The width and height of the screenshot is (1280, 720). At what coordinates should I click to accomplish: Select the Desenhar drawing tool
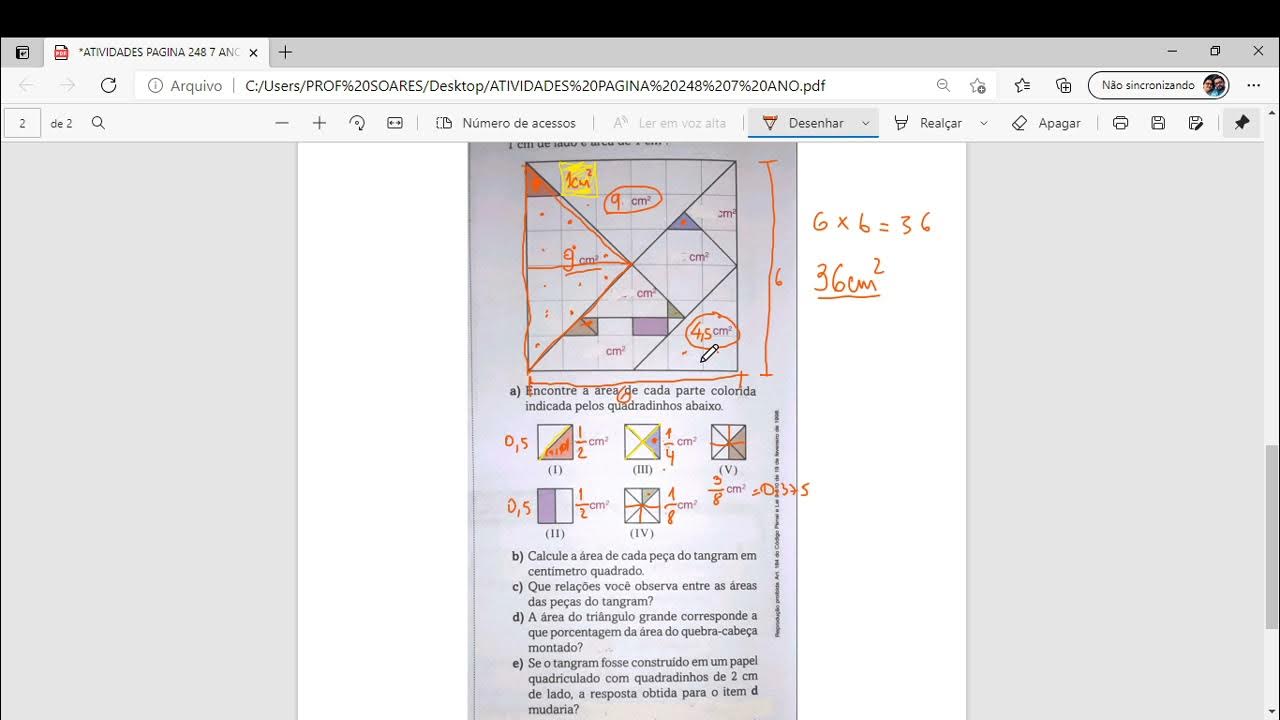tap(803, 123)
